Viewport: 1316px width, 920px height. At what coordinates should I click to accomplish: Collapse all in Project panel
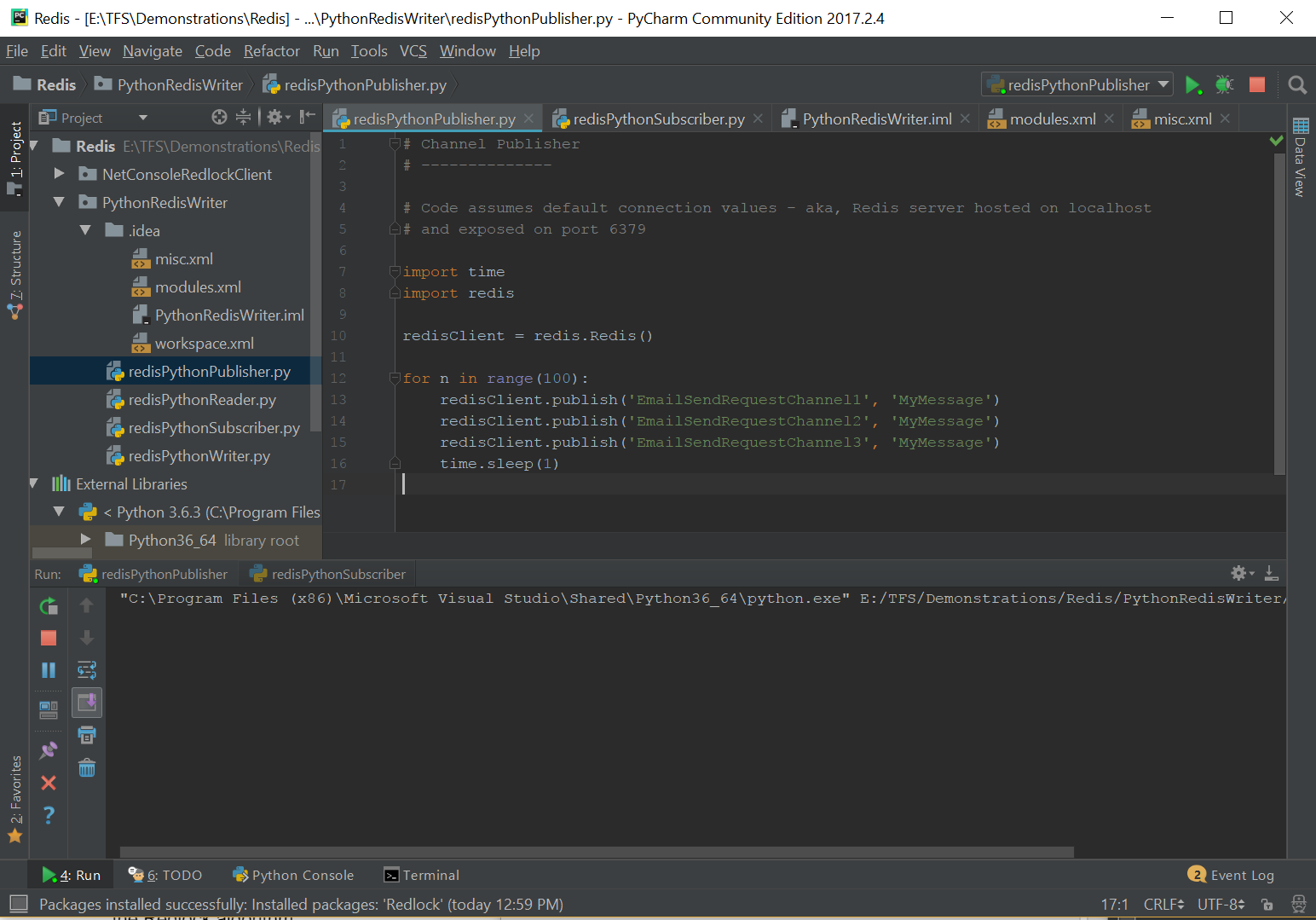coord(244,117)
